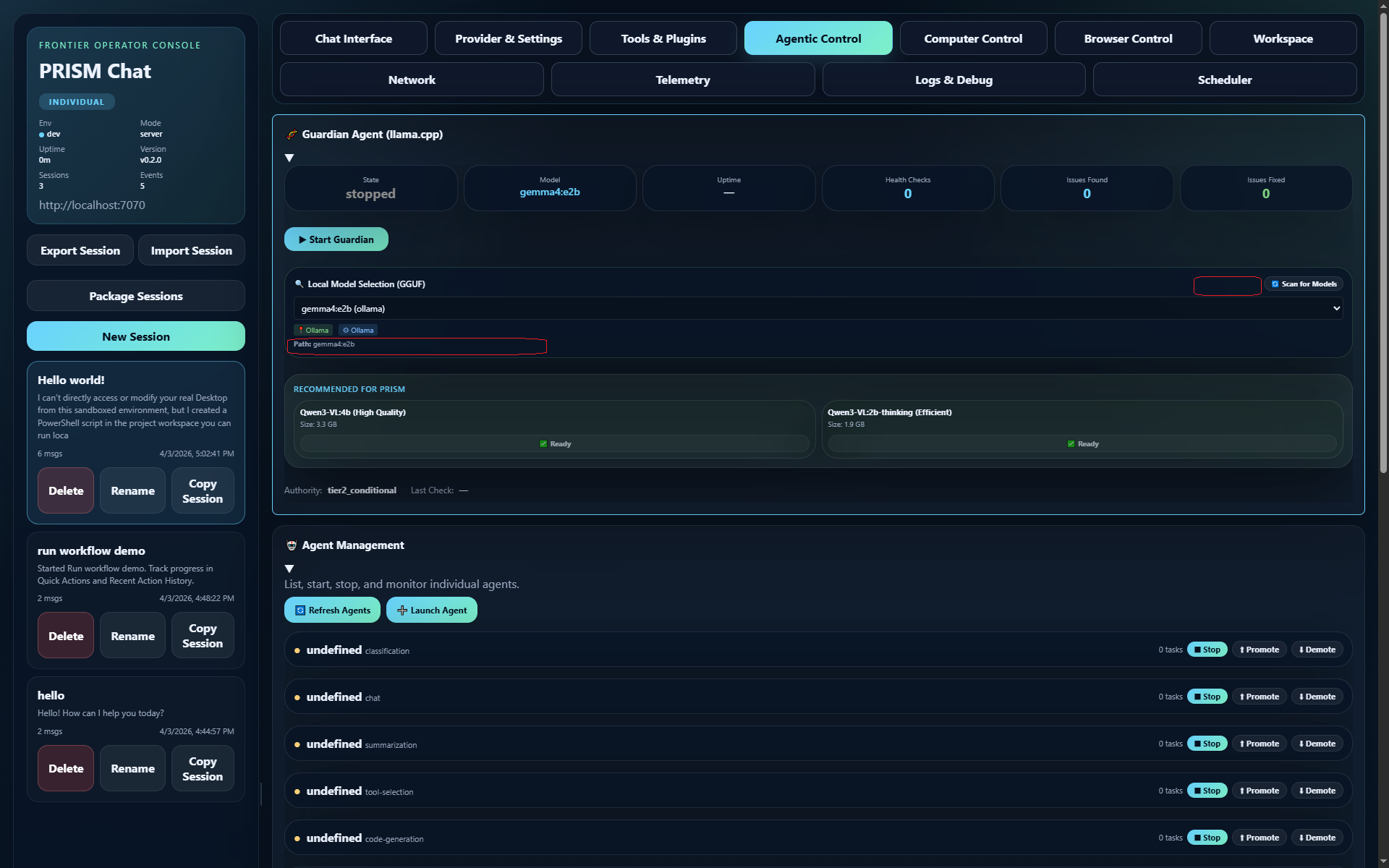
Task: Click the http://localhost:7070 address
Action: (92, 205)
